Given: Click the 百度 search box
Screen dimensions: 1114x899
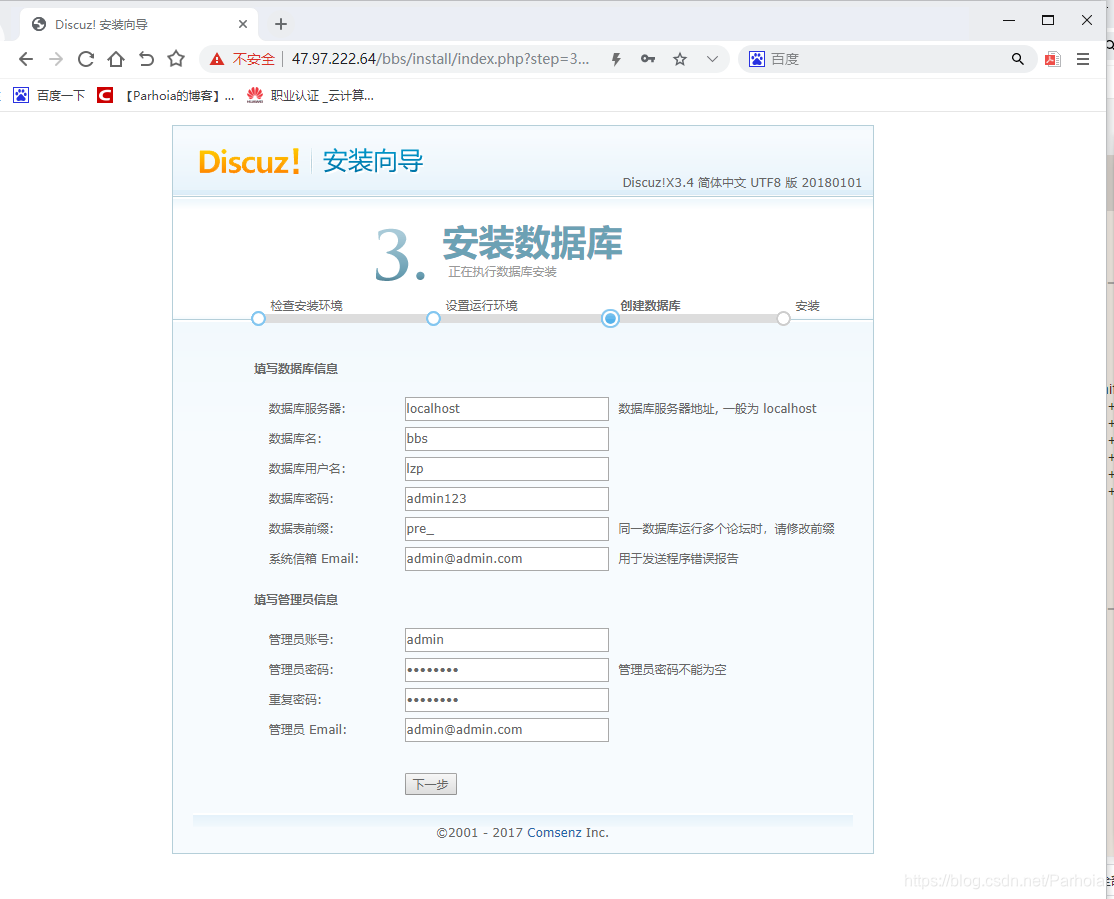Looking at the screenshot, I should pyautogui.click(x=885, y=59).
